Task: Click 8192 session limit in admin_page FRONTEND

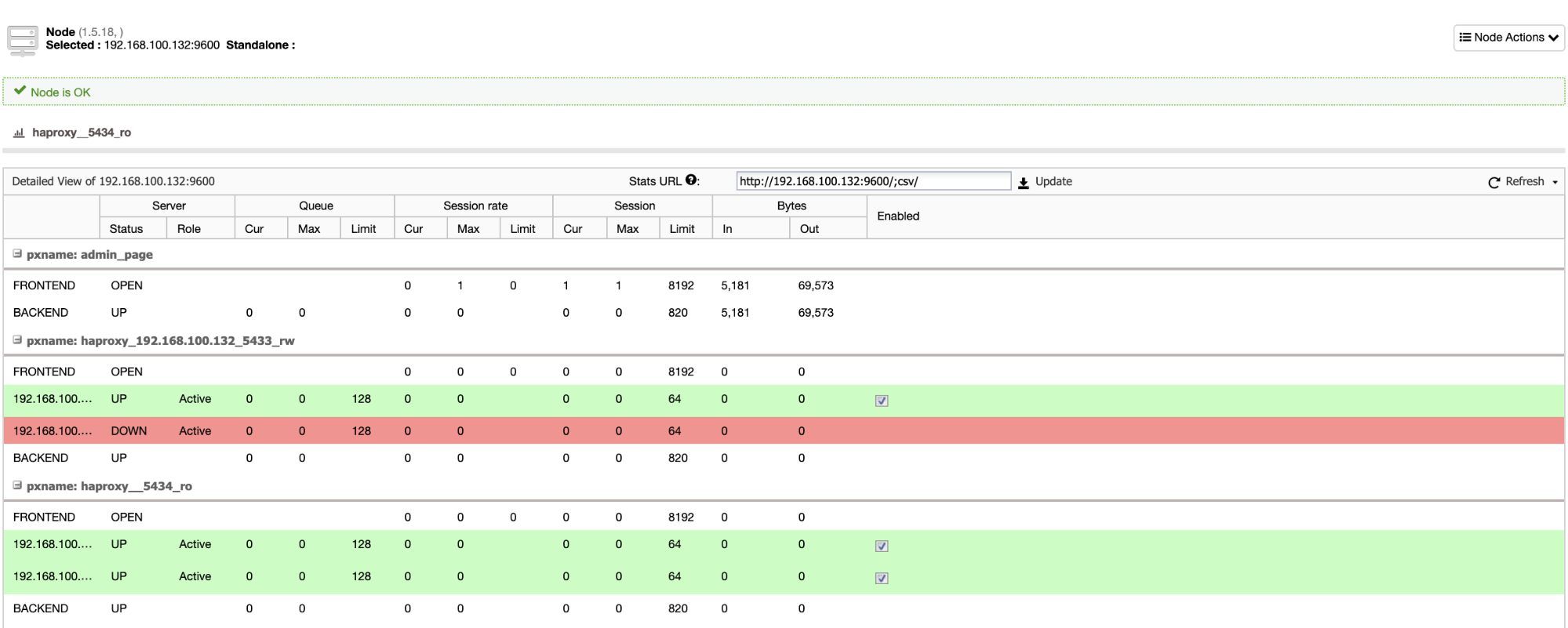Action: pos(681,285)
